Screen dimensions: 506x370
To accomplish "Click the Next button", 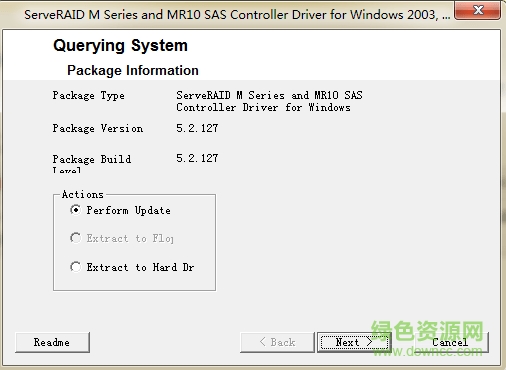I will point(354,342).
